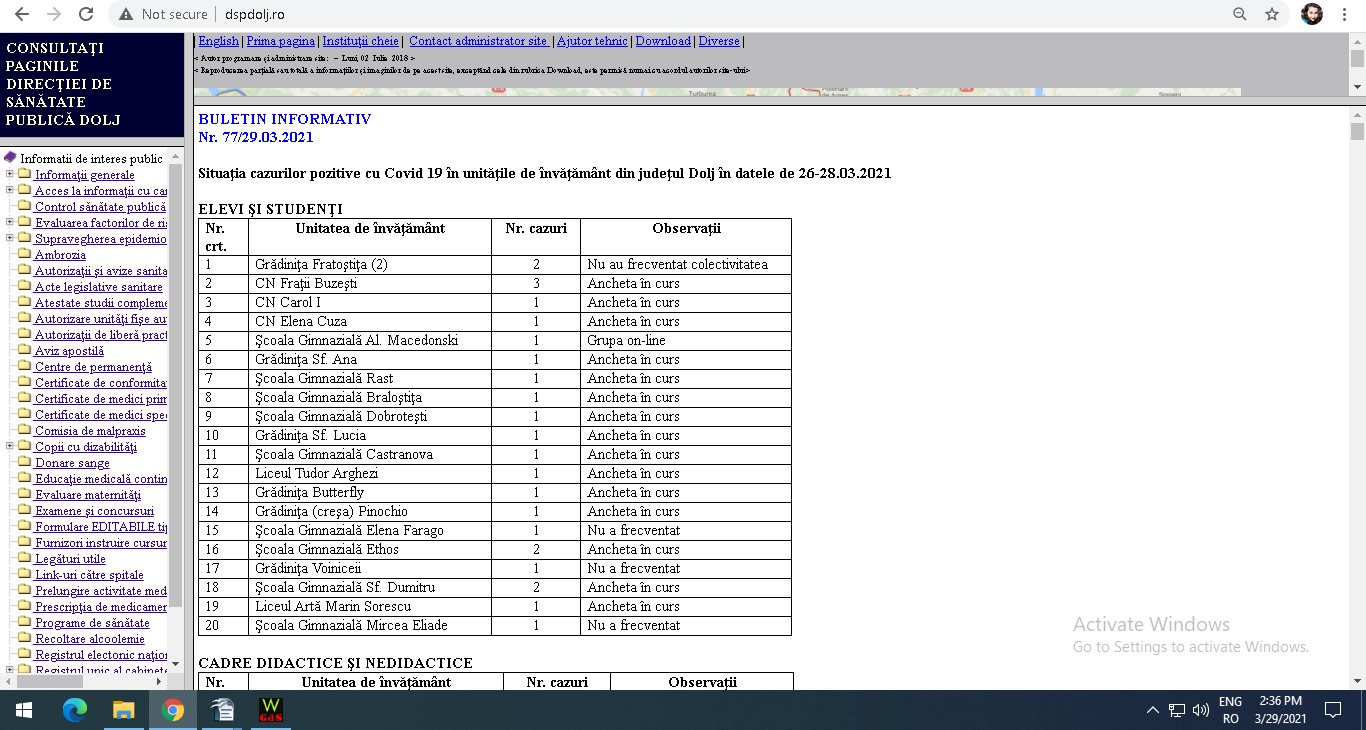Click the top header frame scrollbar's down arrow
Screen dimensions: 1366x730
click(x=1357, y=88)
